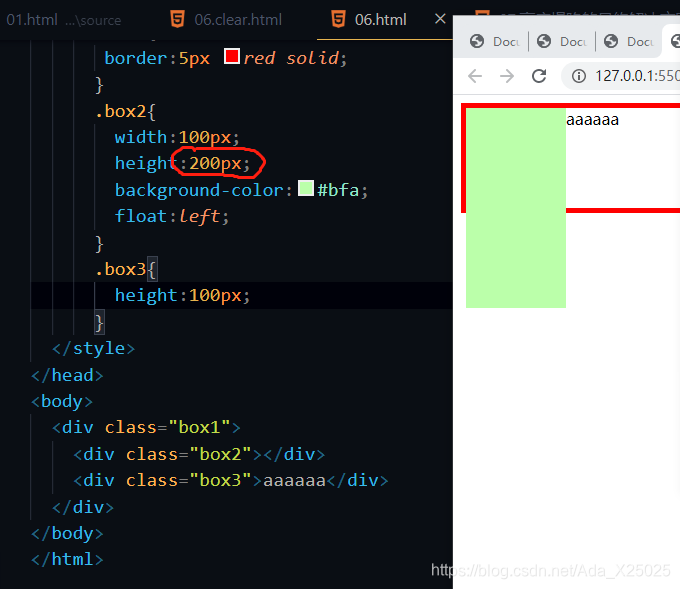Open the red color swatch in border rule
Screen dimensions: 680x589
[x=232, y=56]
